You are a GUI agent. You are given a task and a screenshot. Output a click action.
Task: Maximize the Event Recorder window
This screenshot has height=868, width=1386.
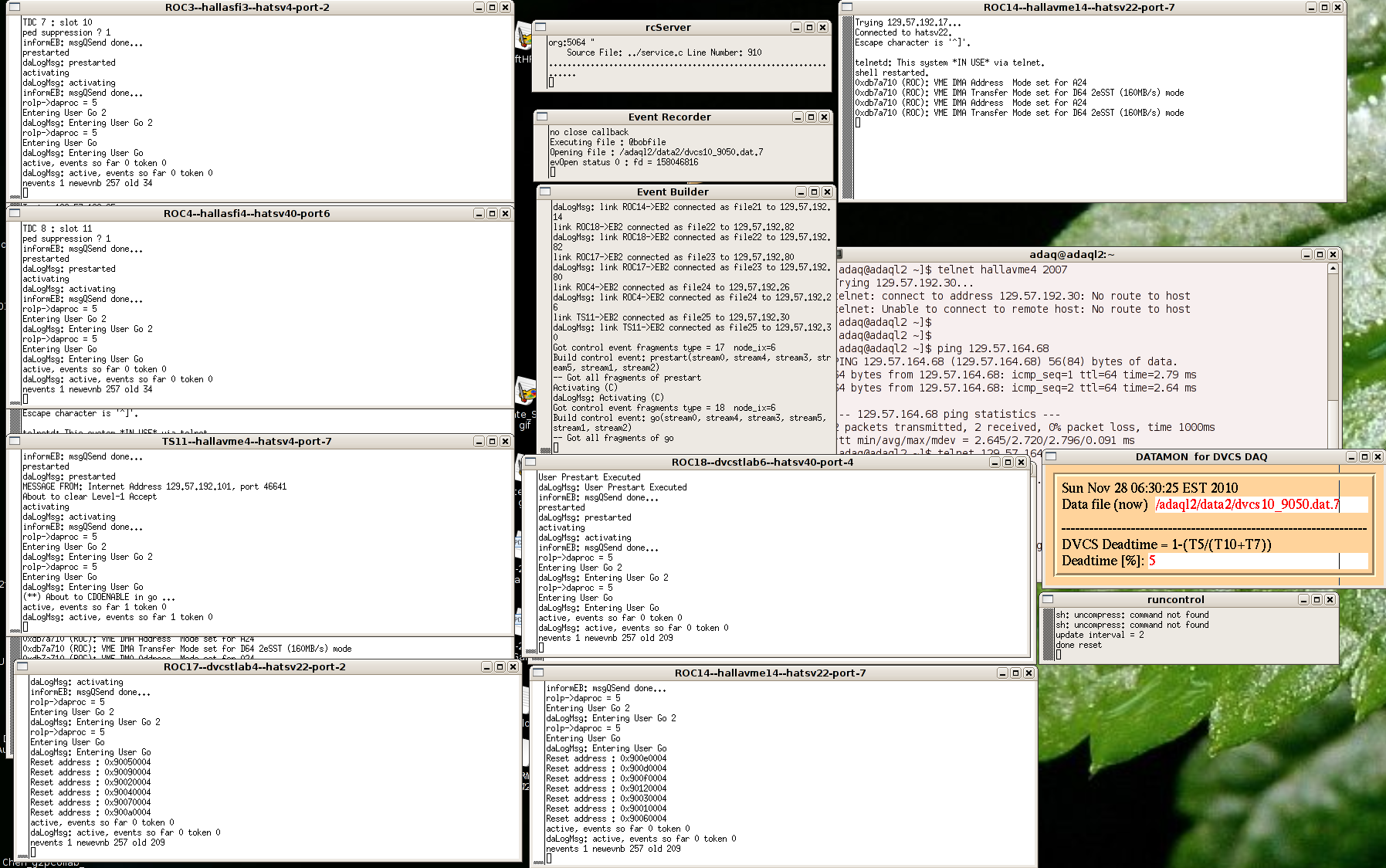point(811,117)
